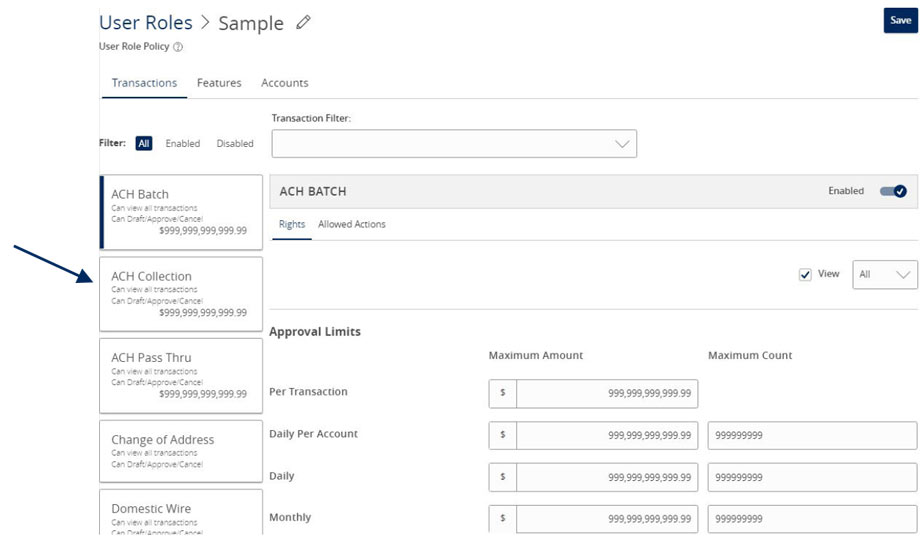
Task: Save the user role changes
Action: pos(901,21)
